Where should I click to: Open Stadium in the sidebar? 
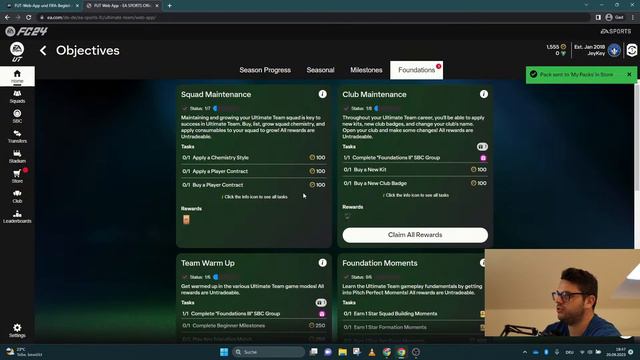point(17,156)
